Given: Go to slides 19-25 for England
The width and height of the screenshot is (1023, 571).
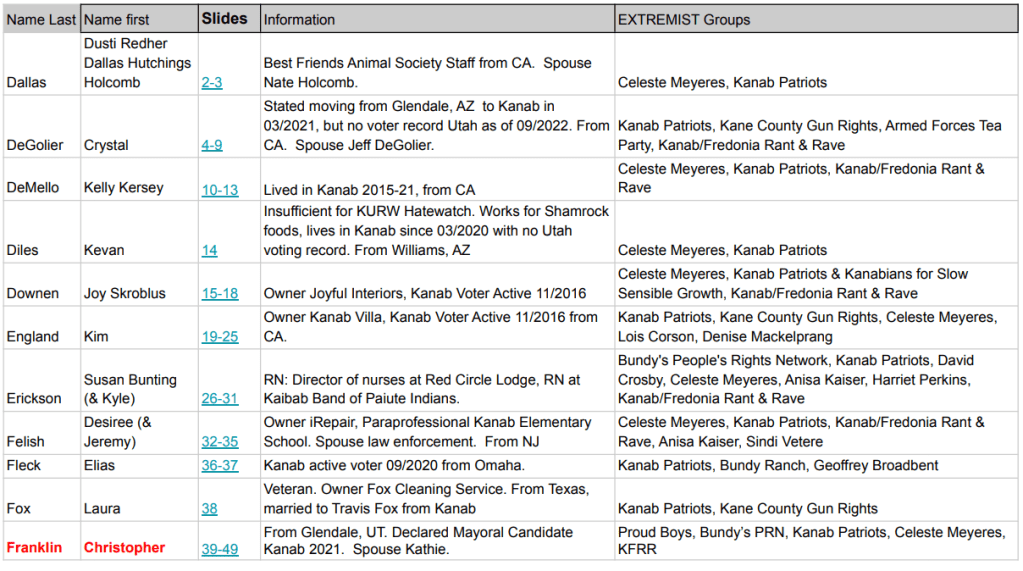Looking at the screenshot, I should [220, 337].
